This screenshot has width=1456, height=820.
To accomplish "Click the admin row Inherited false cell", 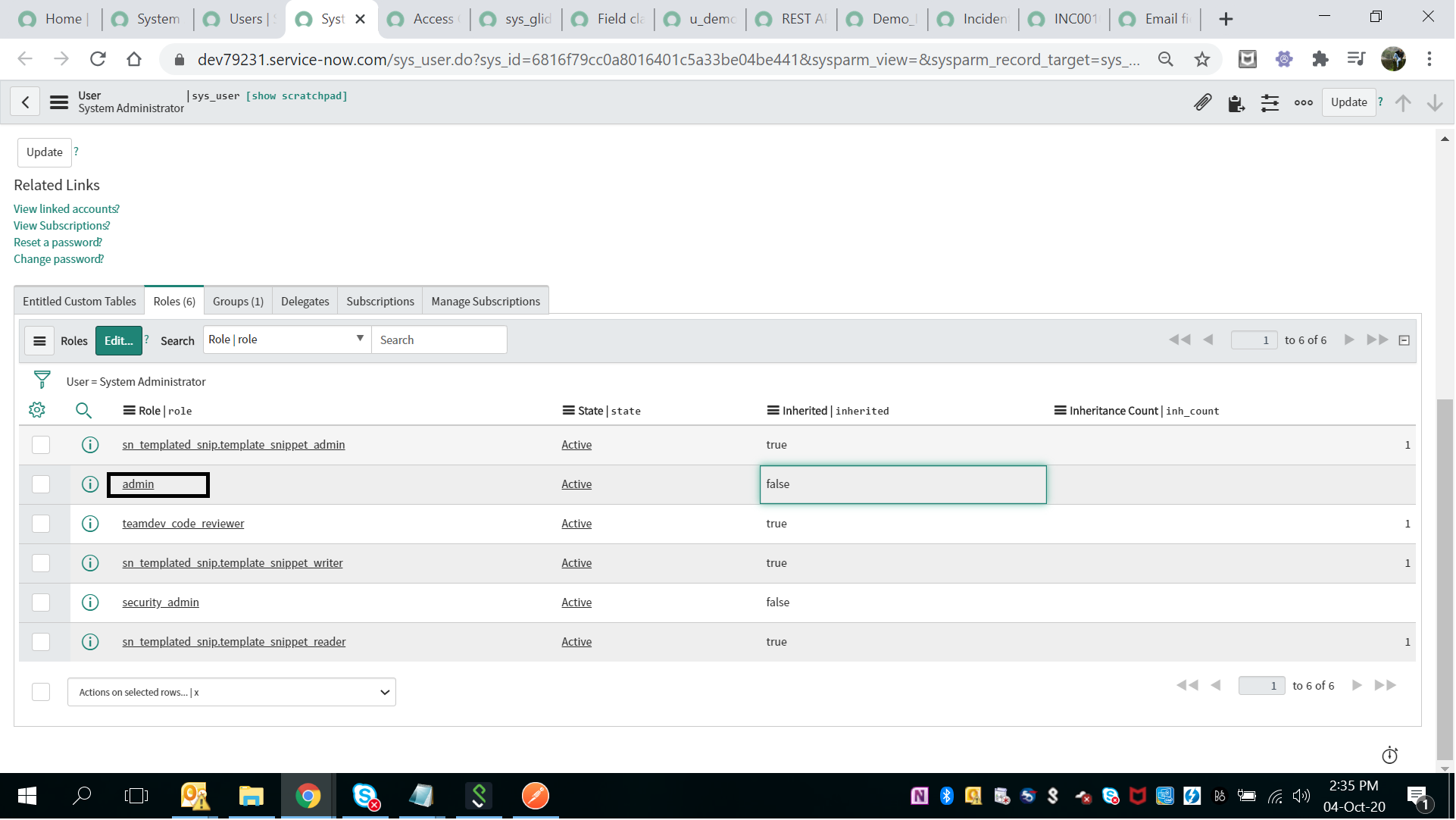I will point(903,485).
